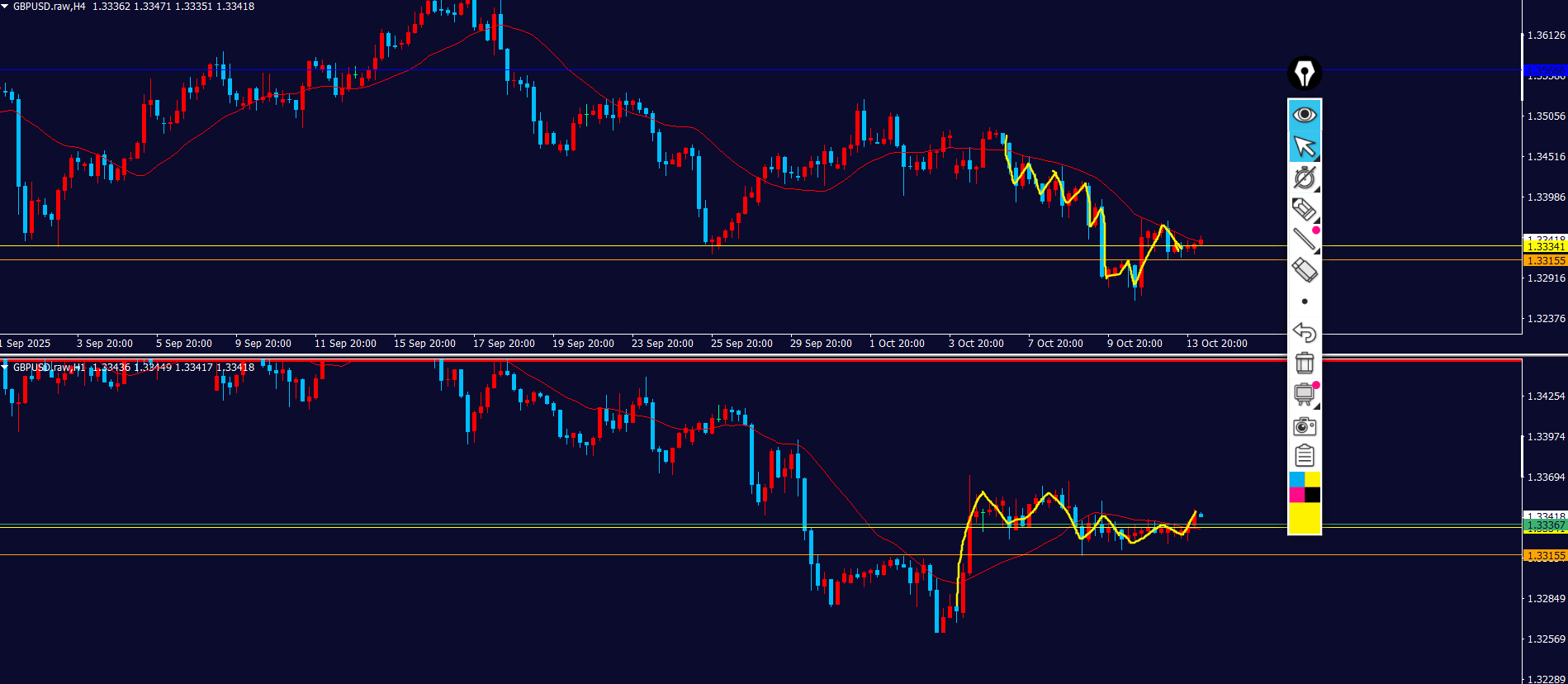Undo the last drawing stroke
The height and width of the screenshot is (684, 1568).
click(1304, 332)
